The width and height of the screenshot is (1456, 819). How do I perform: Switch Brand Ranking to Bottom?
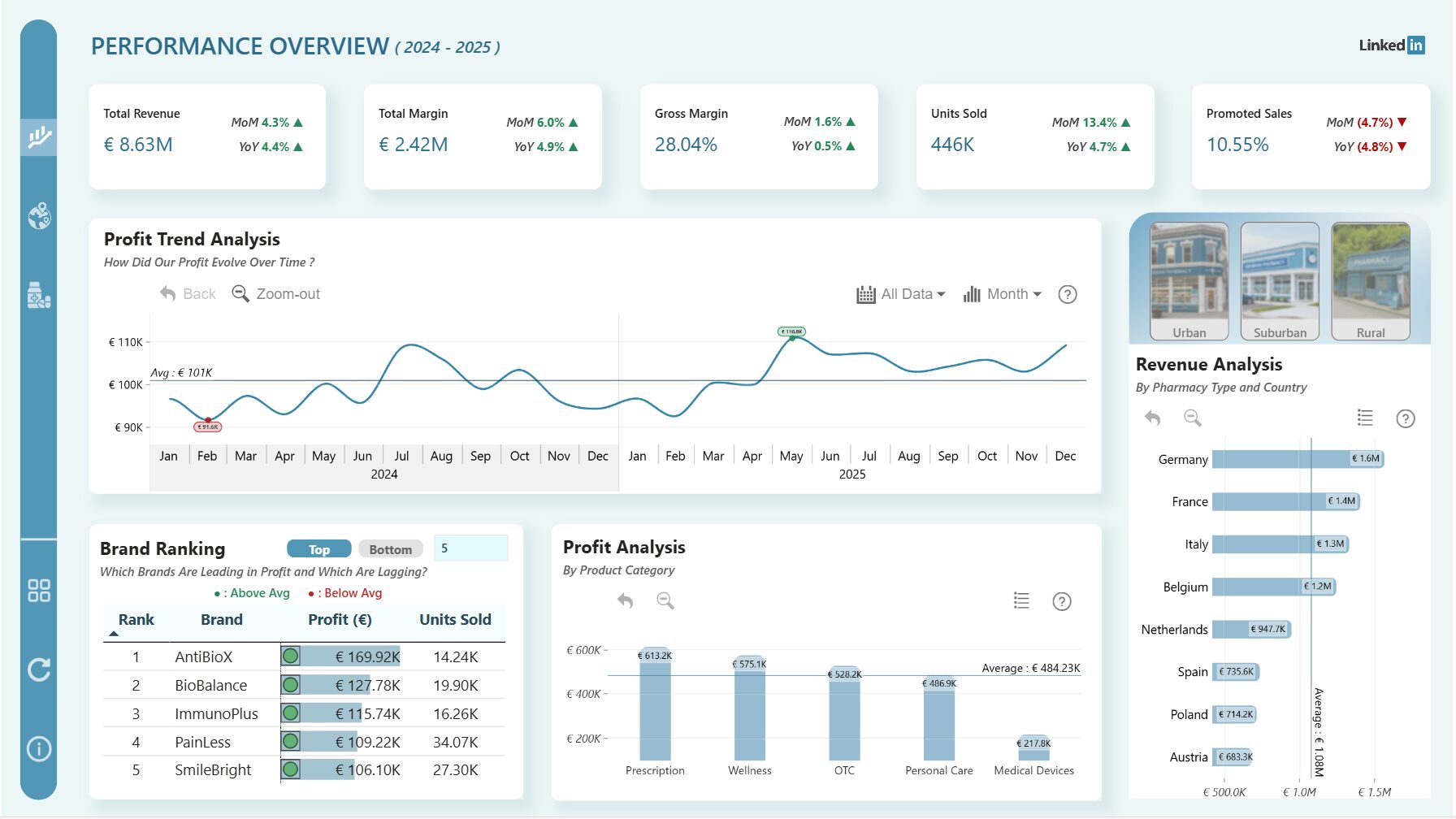pos(391,549)
